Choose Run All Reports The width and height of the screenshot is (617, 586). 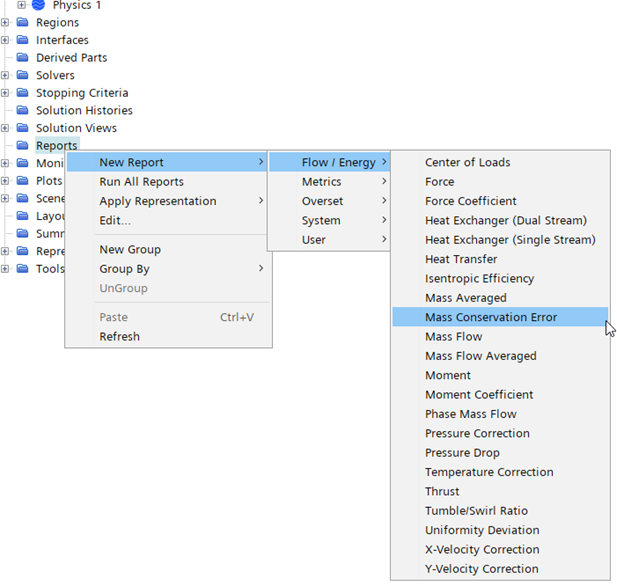141,182
